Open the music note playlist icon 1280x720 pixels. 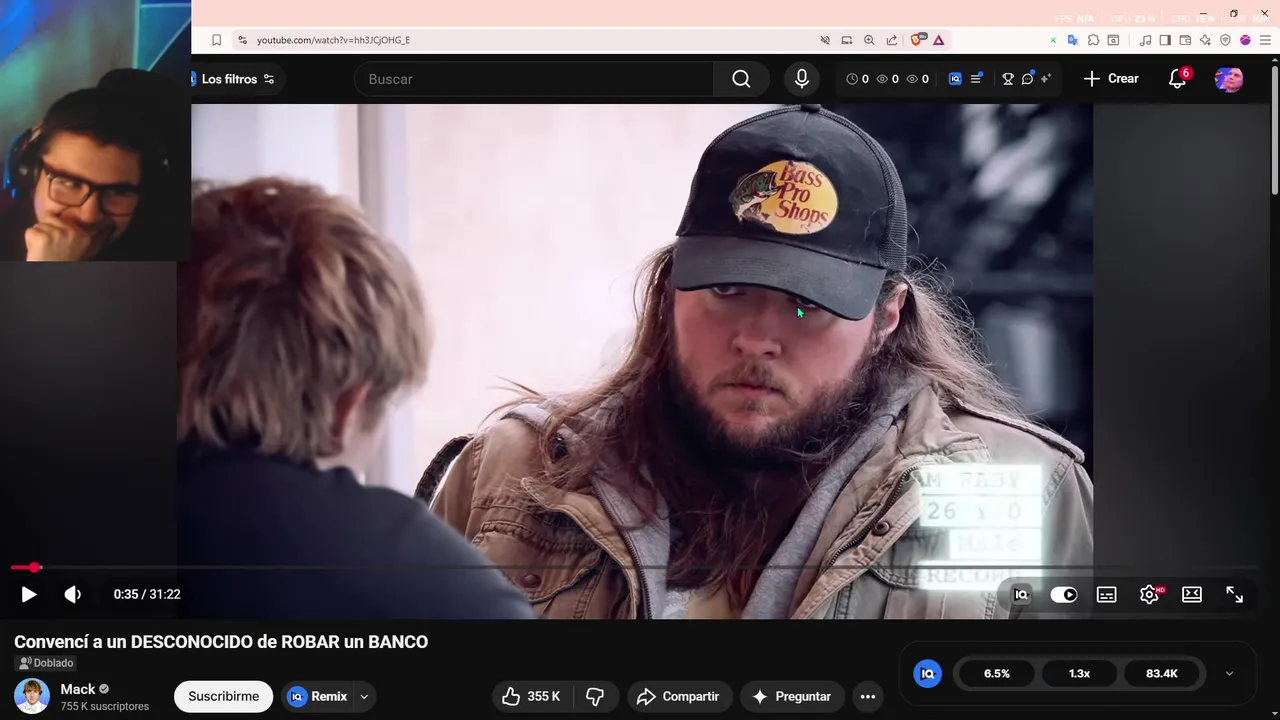1146,40
